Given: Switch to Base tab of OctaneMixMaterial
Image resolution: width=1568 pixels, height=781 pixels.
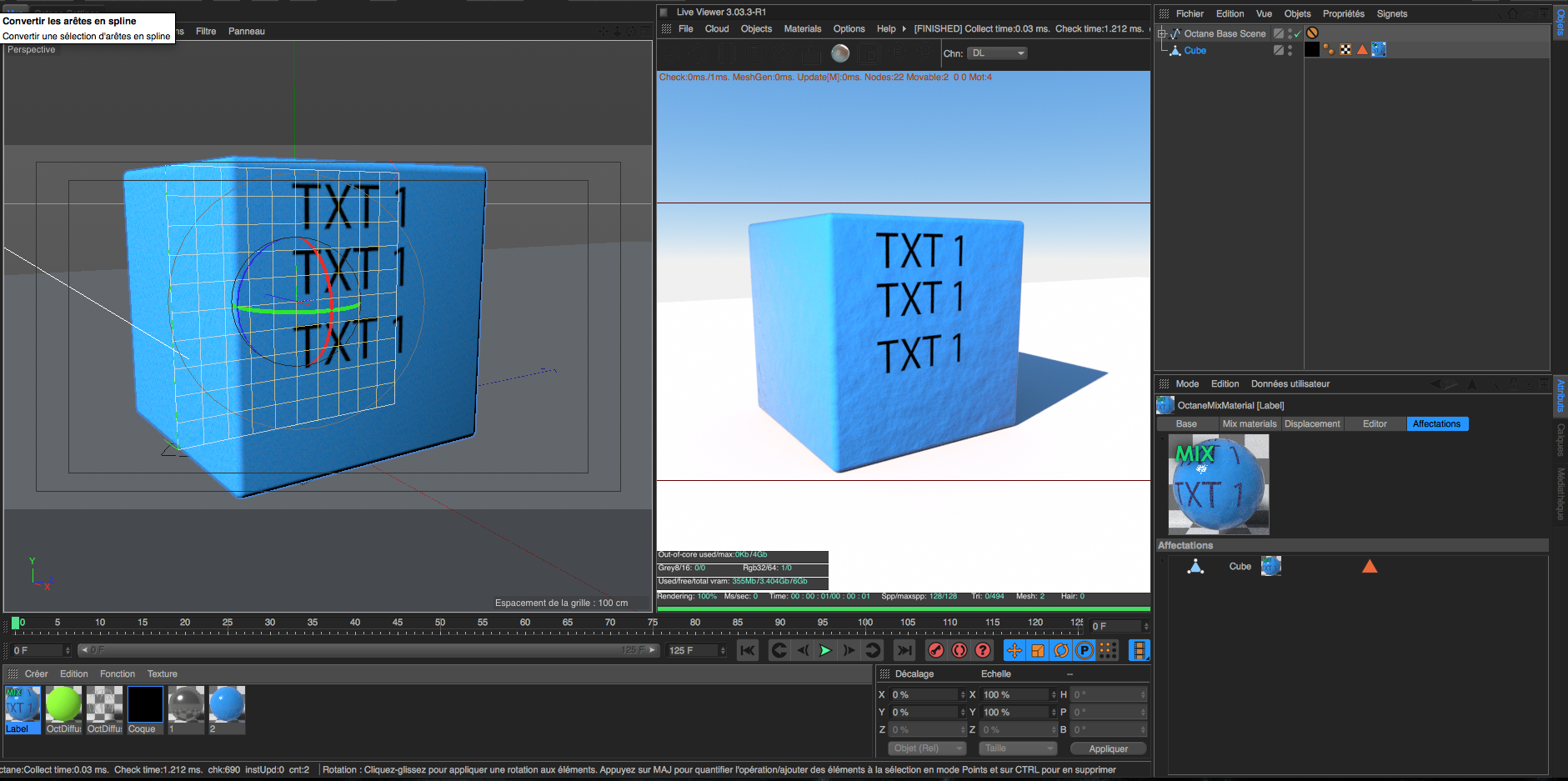Looking at the screenshot, I should coord(1186,424).
